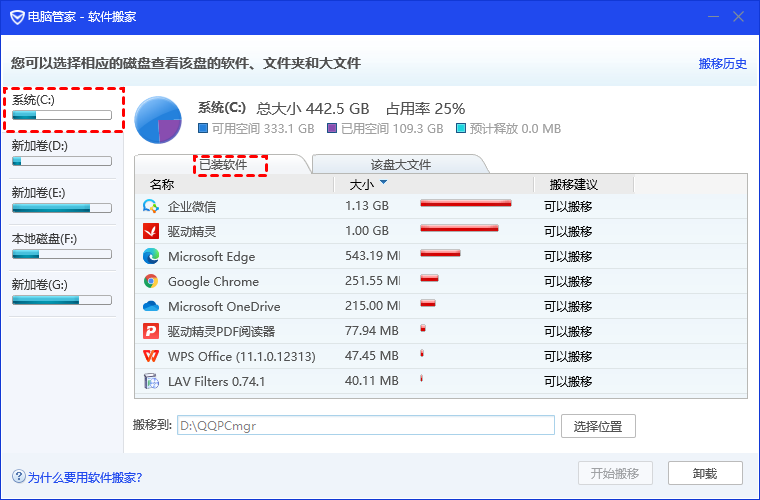Switch to the 已装软件 tab
Image resolution: width=760 pixels, height=500 pixels.
(223, 165)
